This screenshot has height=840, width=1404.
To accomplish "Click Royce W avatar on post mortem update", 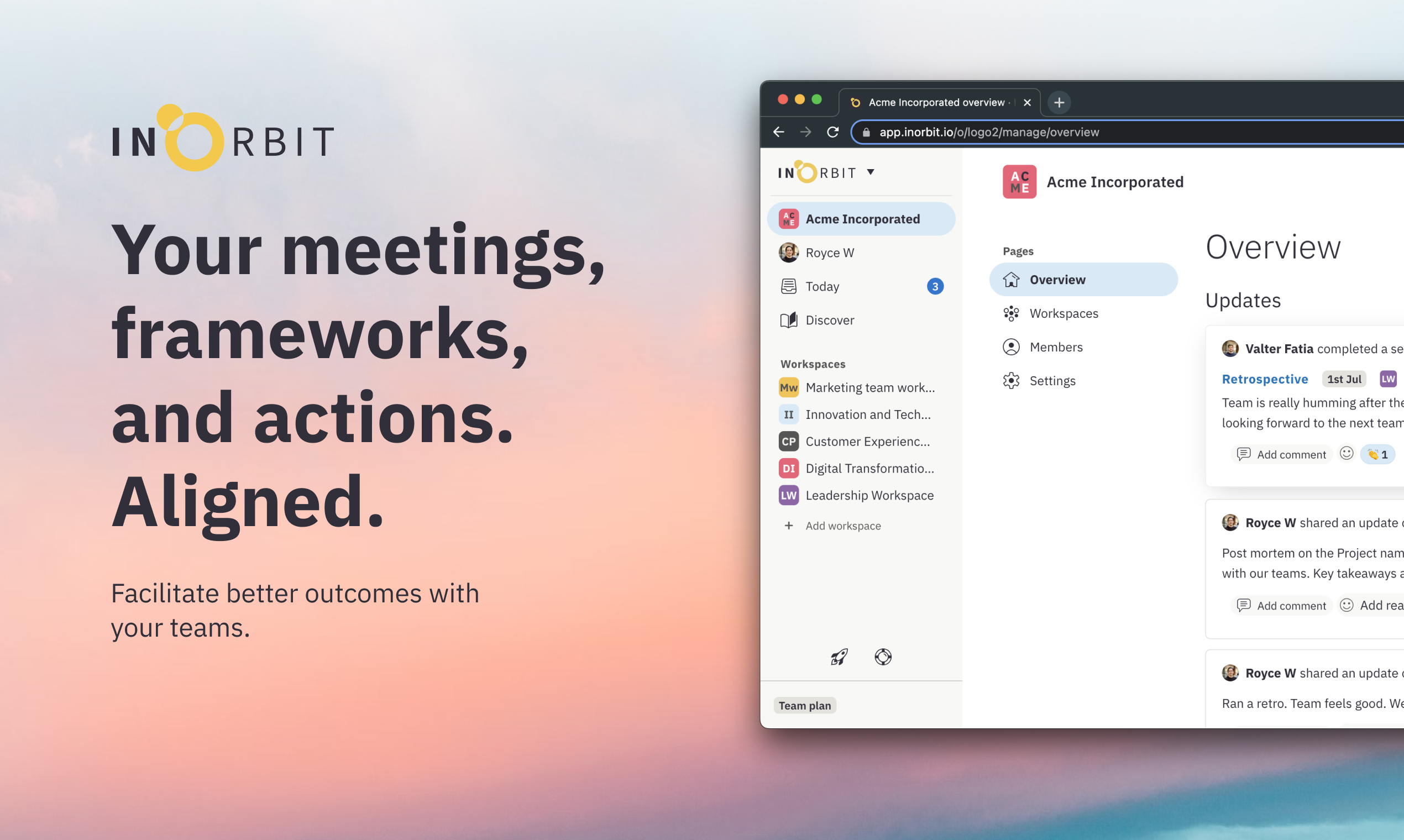I will [1230, 522].
